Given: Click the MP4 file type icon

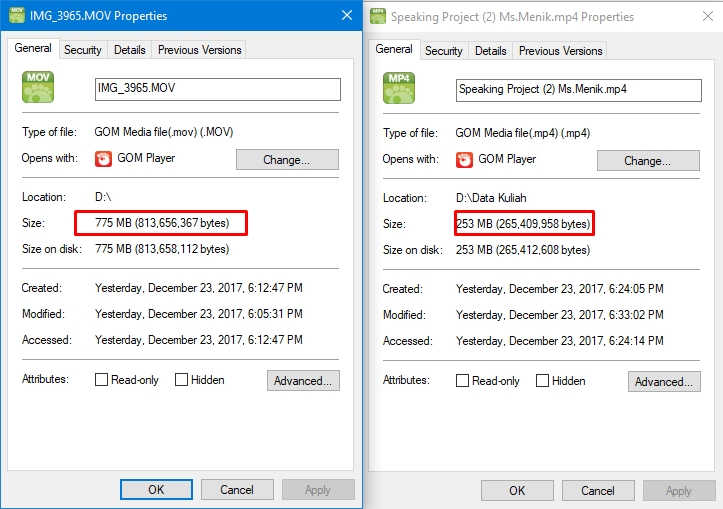Looking at the screenshot, I should point(399,88).
